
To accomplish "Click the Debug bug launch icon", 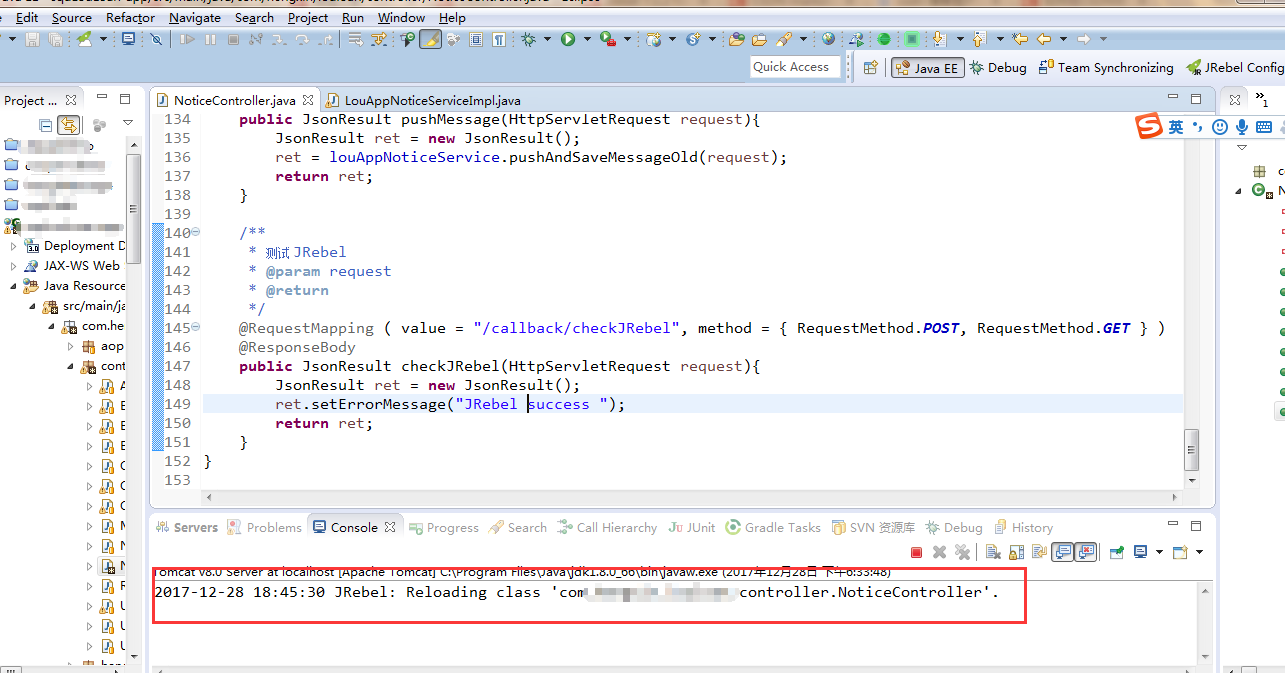I will tap(528, 39).
